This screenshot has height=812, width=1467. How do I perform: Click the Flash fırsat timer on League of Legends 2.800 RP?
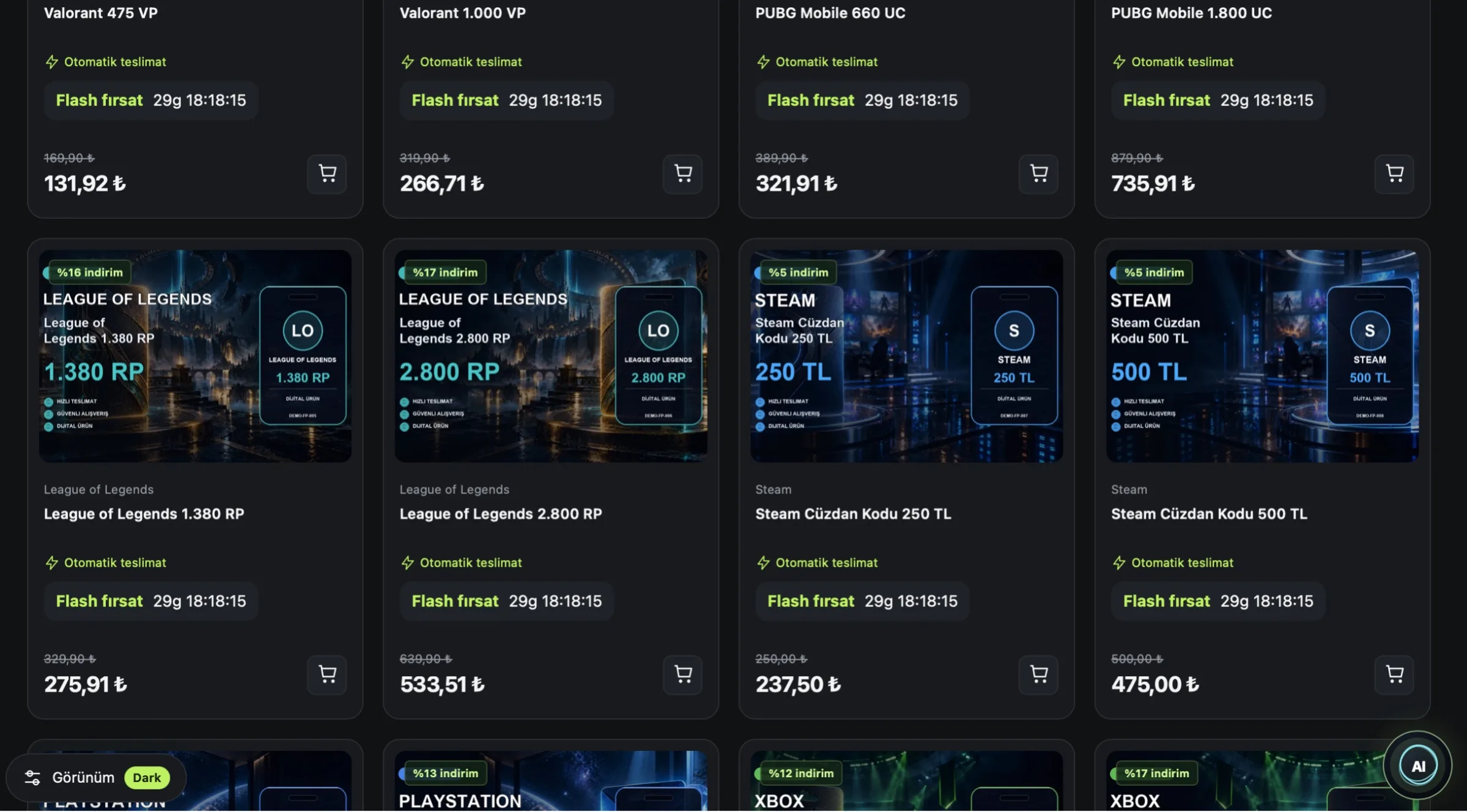tap(507, 601)
